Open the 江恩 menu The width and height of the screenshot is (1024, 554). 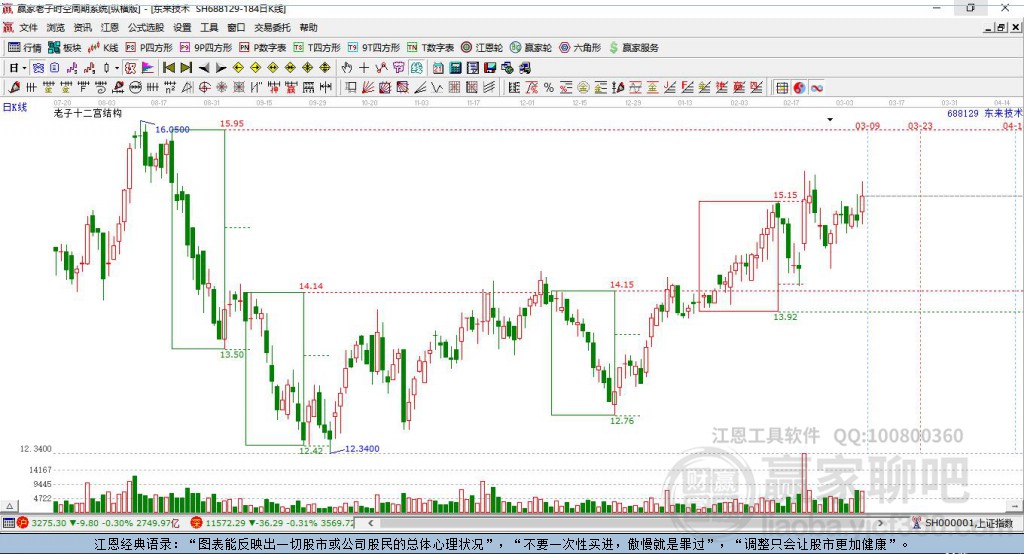(110, 27)
